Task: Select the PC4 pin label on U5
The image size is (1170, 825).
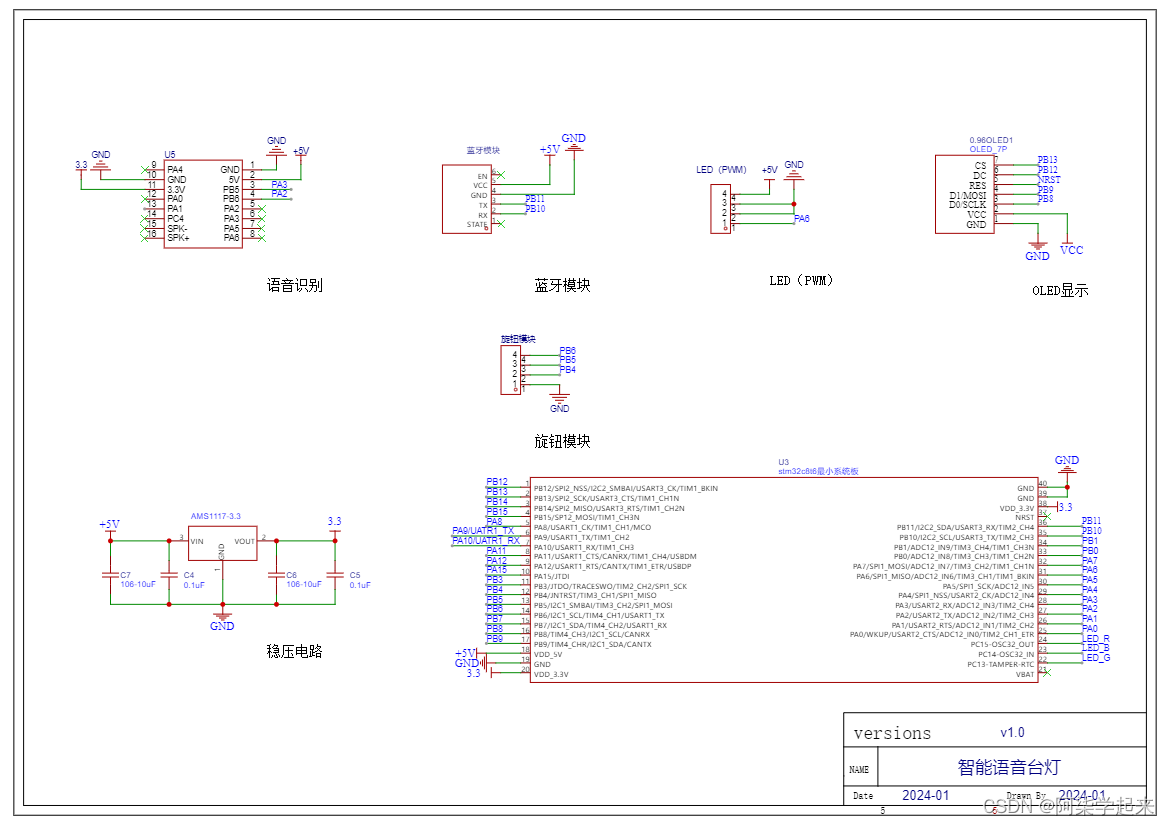Action: tap(175, 219)
